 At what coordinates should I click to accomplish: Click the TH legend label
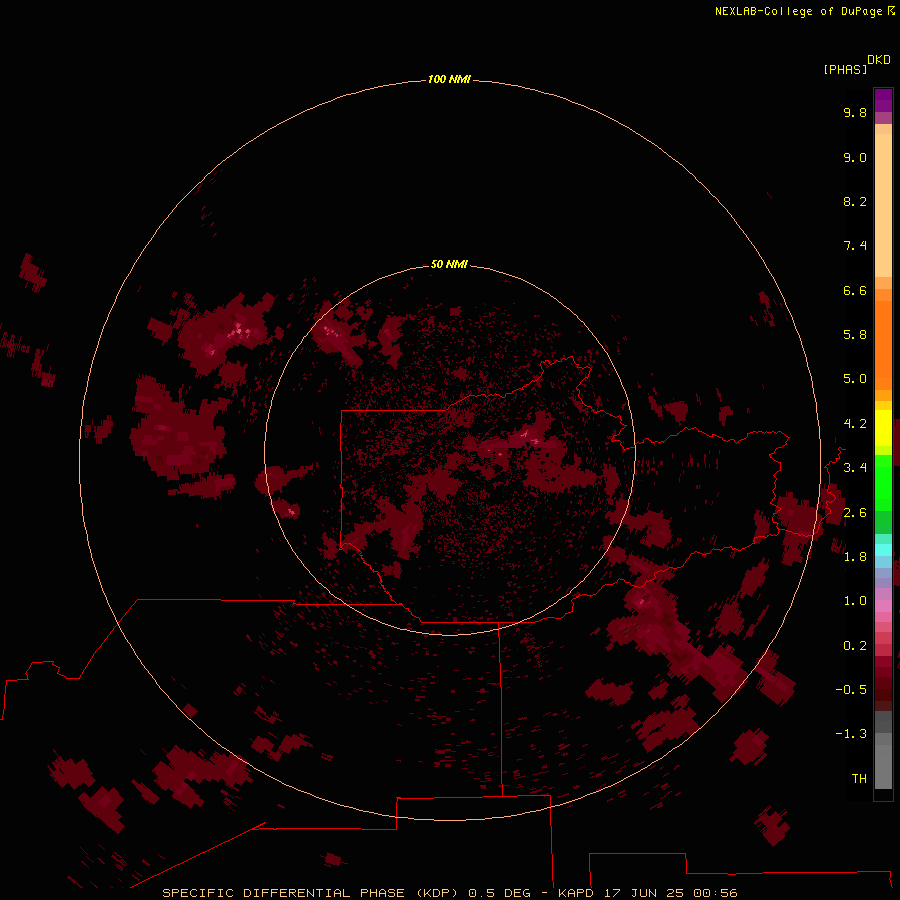pos(859,779)
